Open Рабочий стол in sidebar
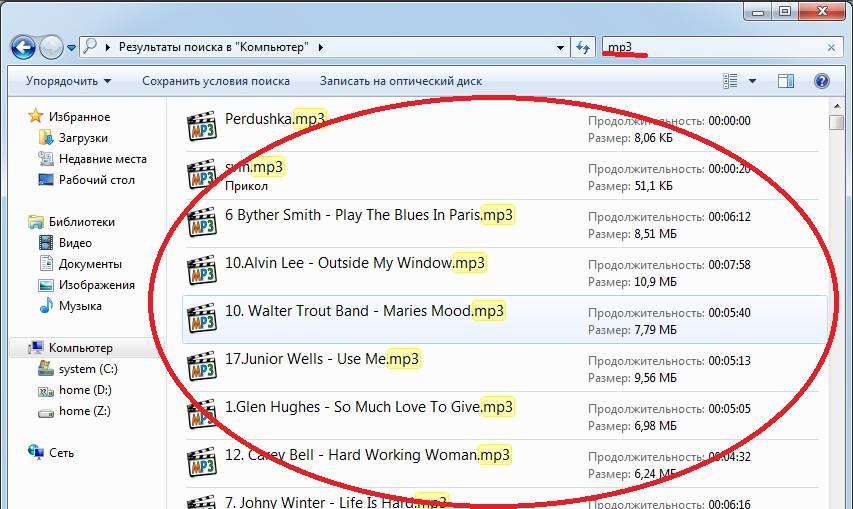 97,180
